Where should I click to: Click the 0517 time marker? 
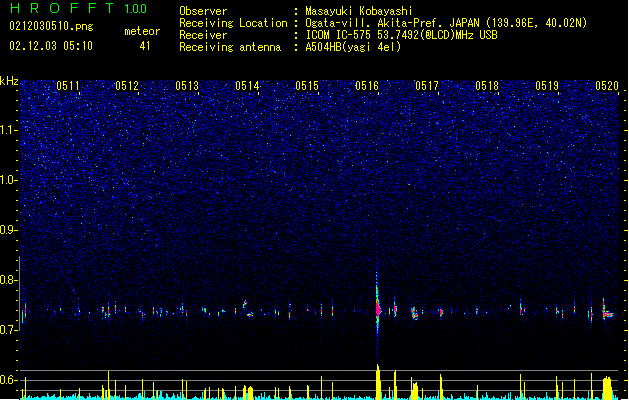[427, 86]
